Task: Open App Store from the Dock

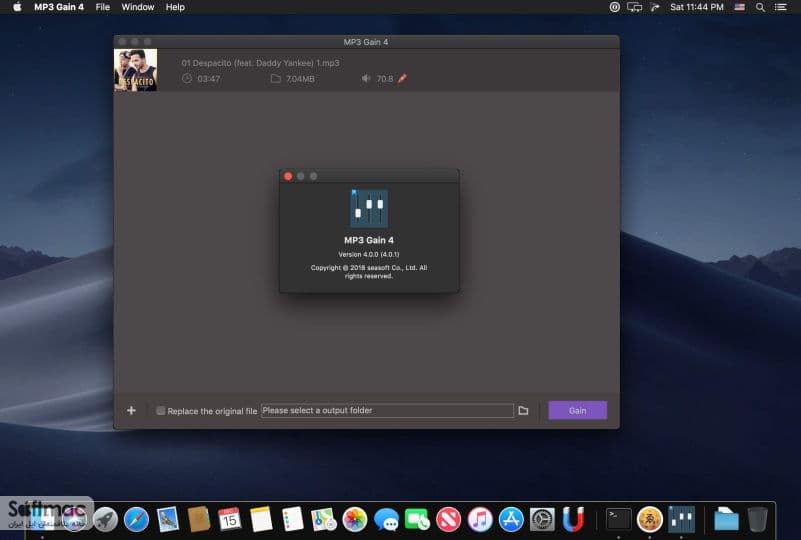Action: (x=511, y=520)
